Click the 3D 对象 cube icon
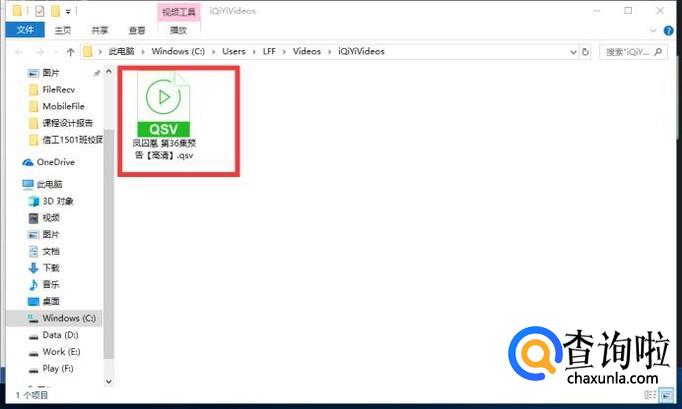682x409 pixels. [33, 201]
